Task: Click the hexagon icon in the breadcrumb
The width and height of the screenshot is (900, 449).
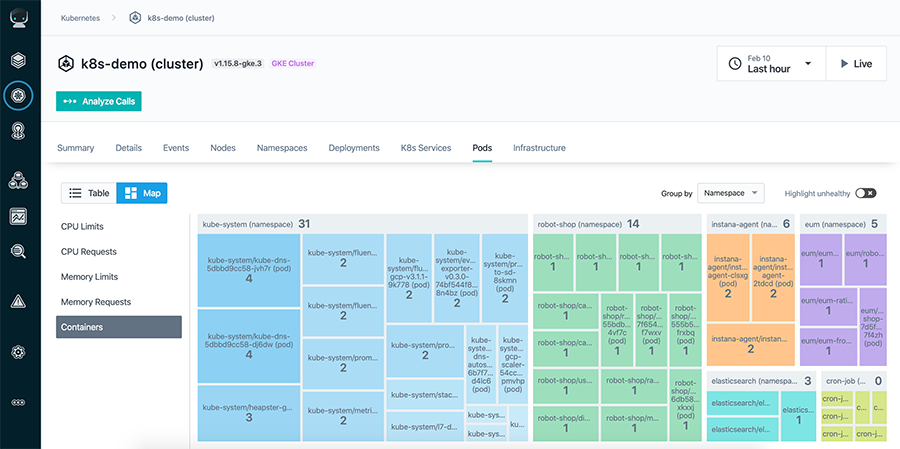Action: (135, 18)
